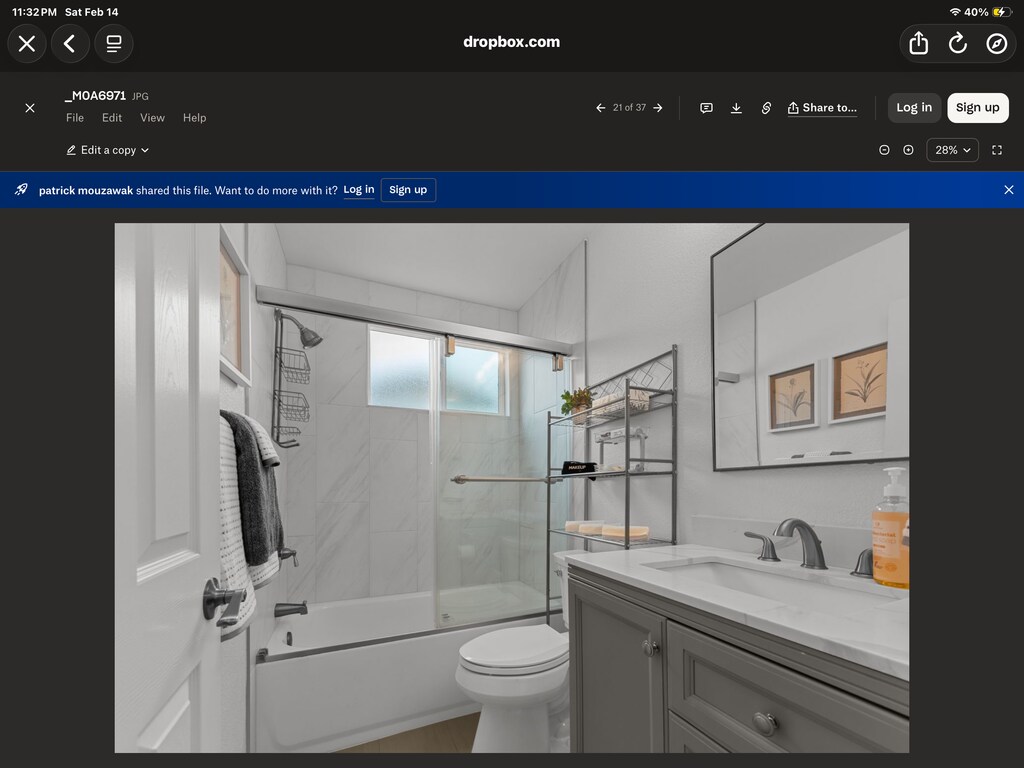Dismiss the blue sharing banner
Viewport: 1024px width, 768px height.
(x=1008, y=190)
